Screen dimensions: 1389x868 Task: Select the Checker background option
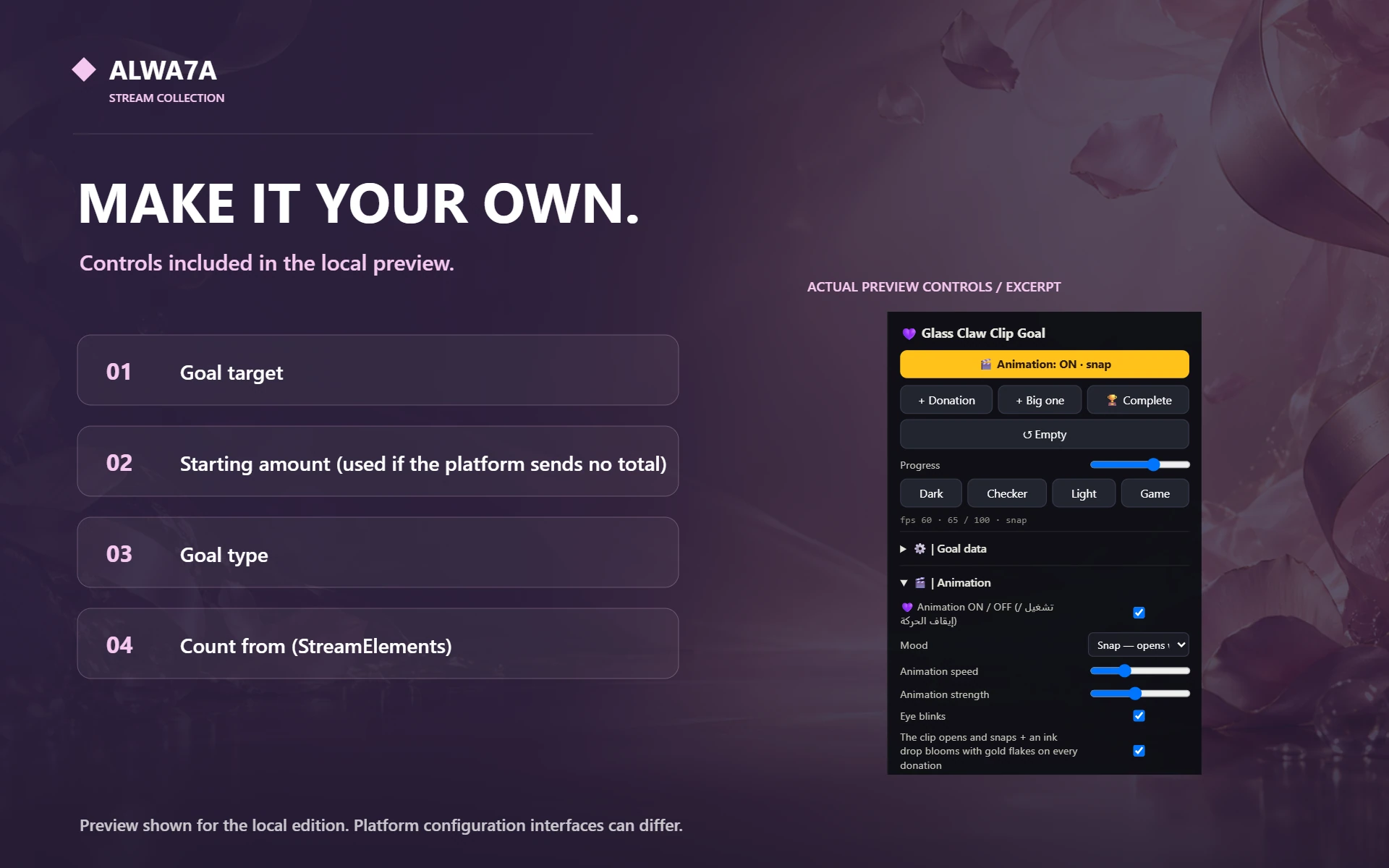1007,493
